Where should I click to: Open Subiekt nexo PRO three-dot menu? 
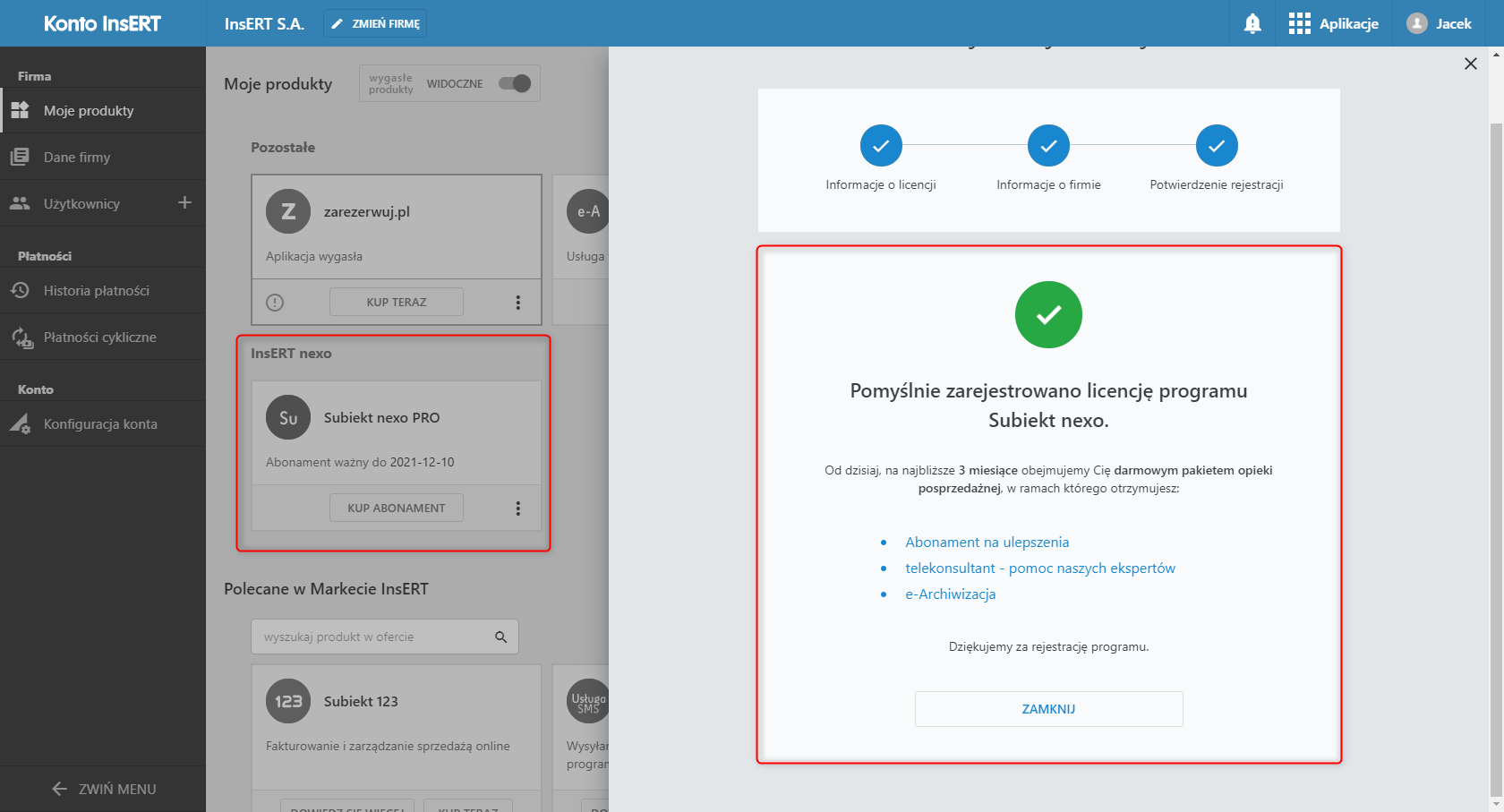pos(517,509)
